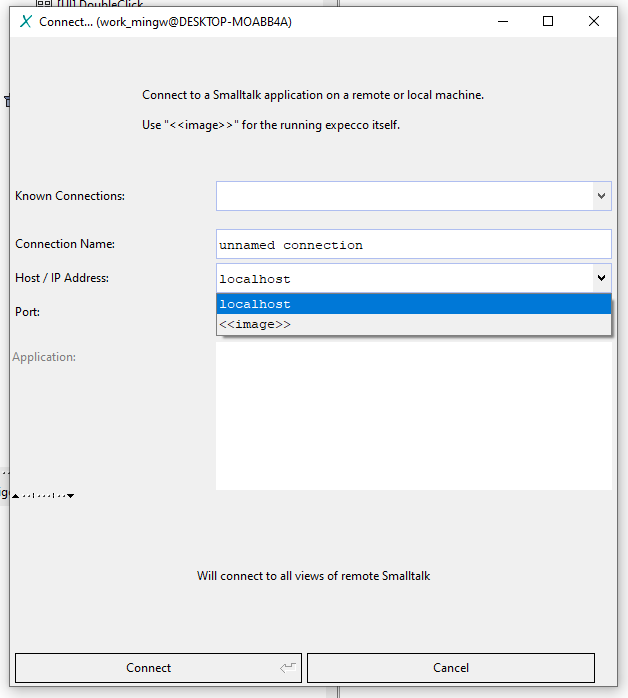Select localhost from the host list
This screenshot has height=698, width=628.
[413, 304]
